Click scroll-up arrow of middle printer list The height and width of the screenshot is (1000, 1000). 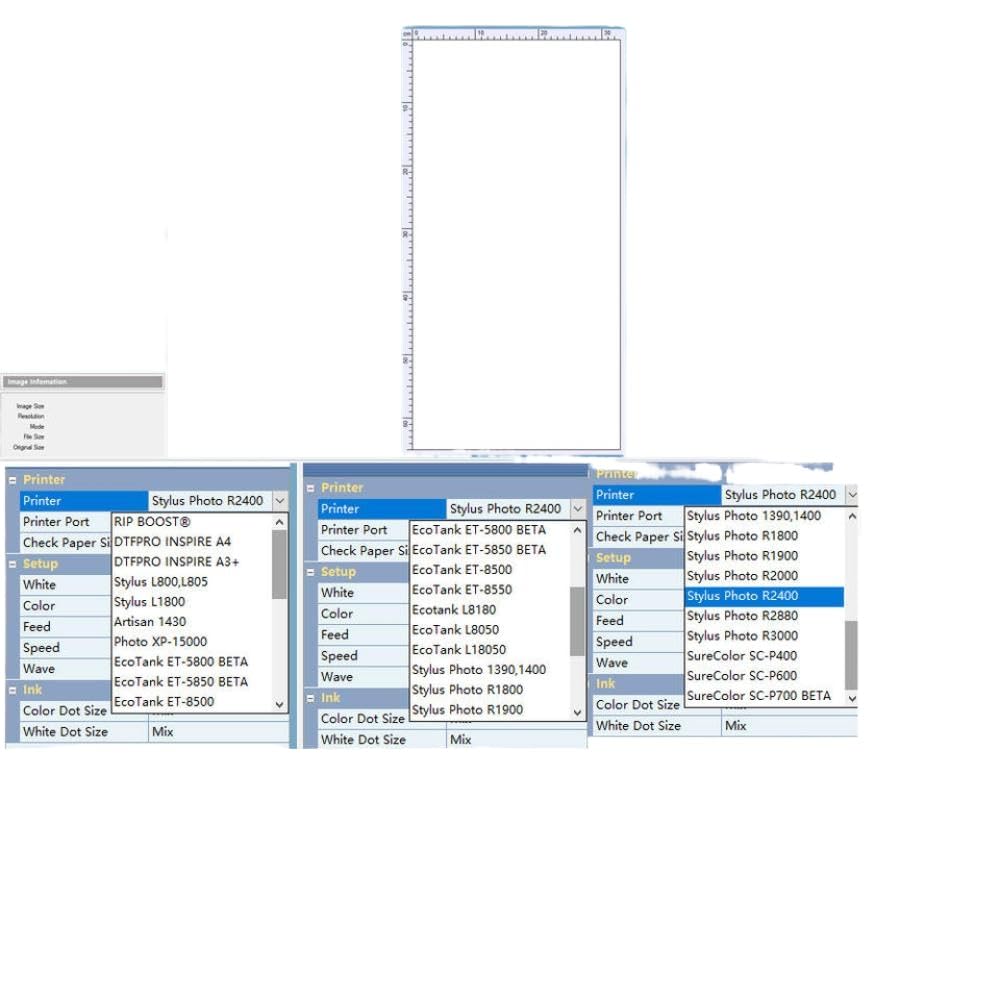pyautogui.click(x=577, y=530)
